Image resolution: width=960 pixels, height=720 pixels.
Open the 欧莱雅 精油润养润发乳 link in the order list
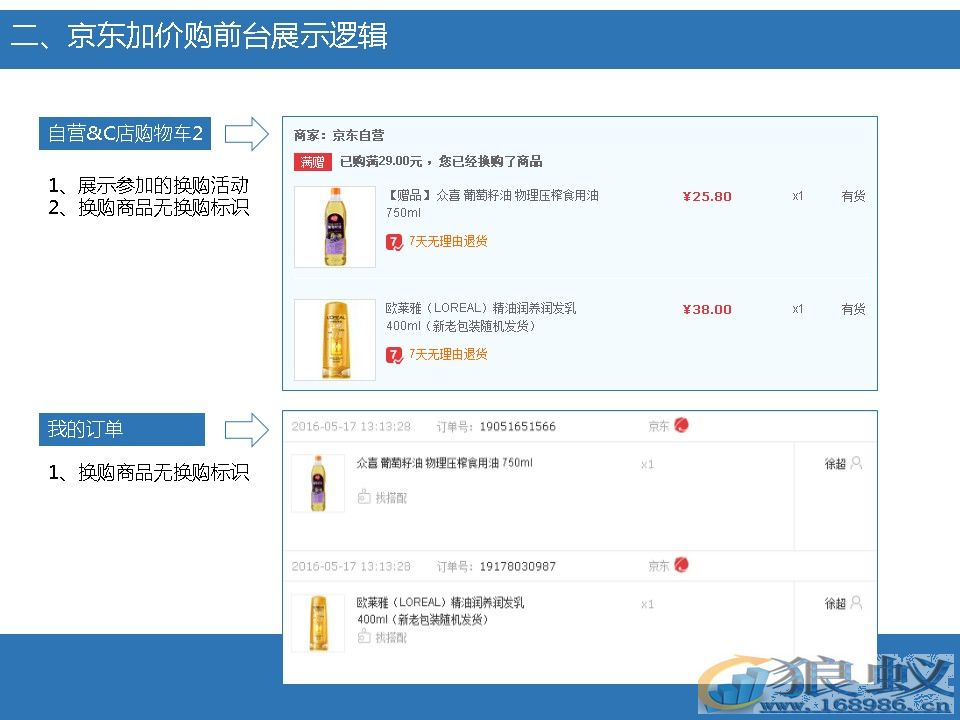441,611
